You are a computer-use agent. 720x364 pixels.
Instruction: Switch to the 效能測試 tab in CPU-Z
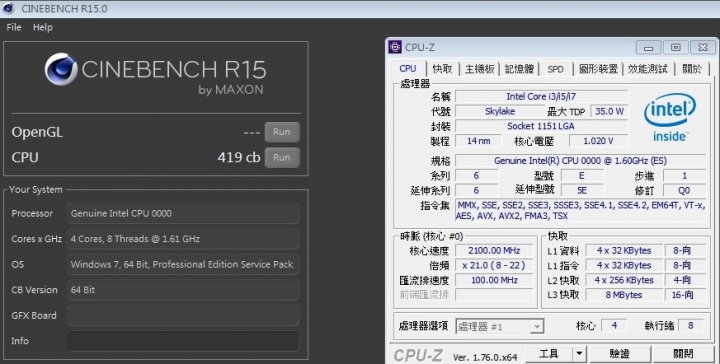[x=648, y=69]
